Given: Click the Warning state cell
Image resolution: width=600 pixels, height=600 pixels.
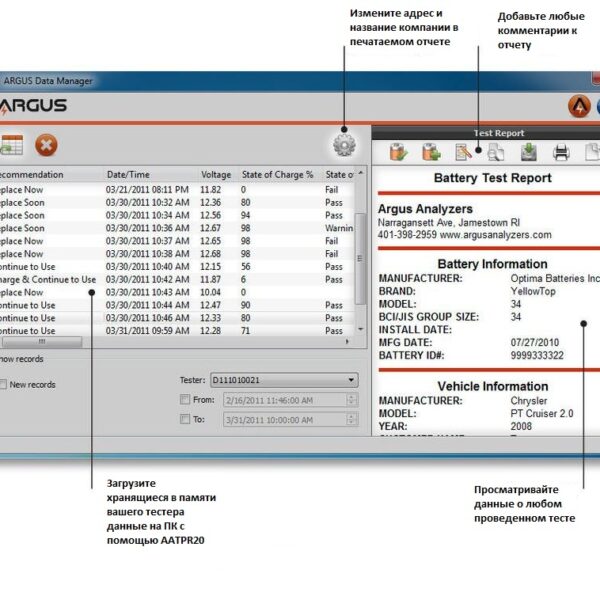Looking at the screenshot, I should [x=339, y=228].
